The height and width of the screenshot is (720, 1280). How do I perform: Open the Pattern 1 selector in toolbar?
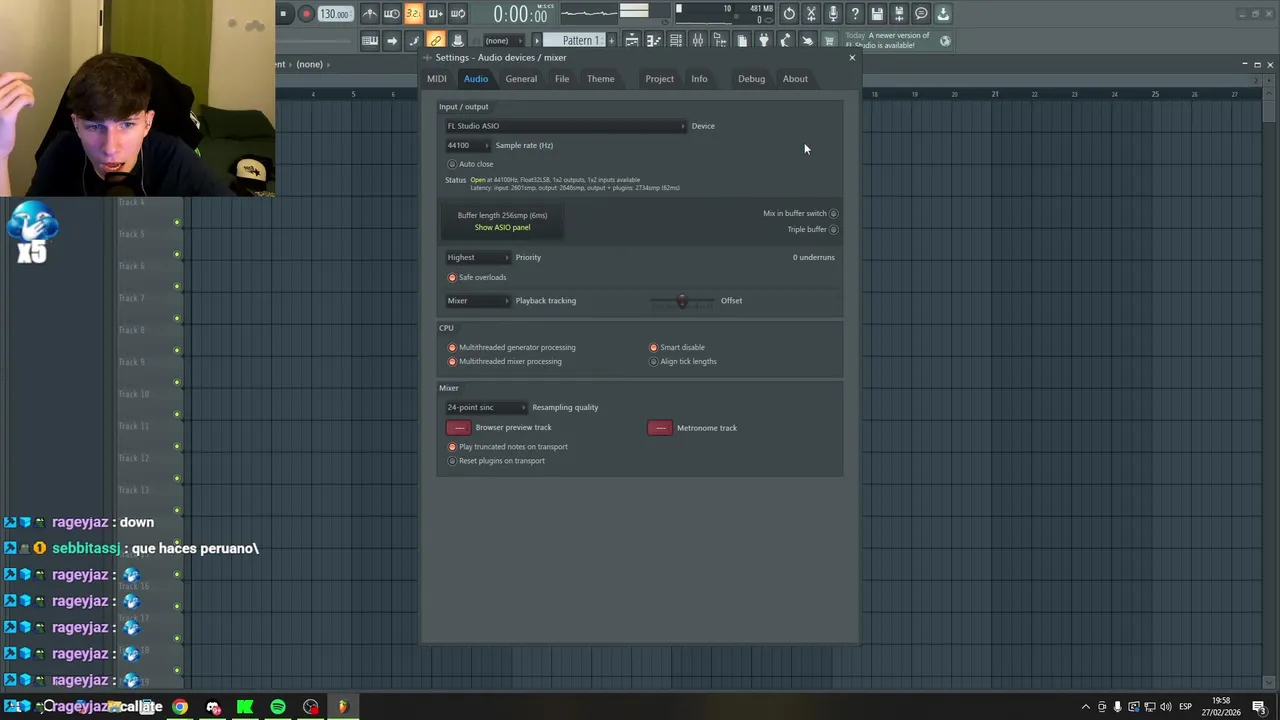point(576,40)
